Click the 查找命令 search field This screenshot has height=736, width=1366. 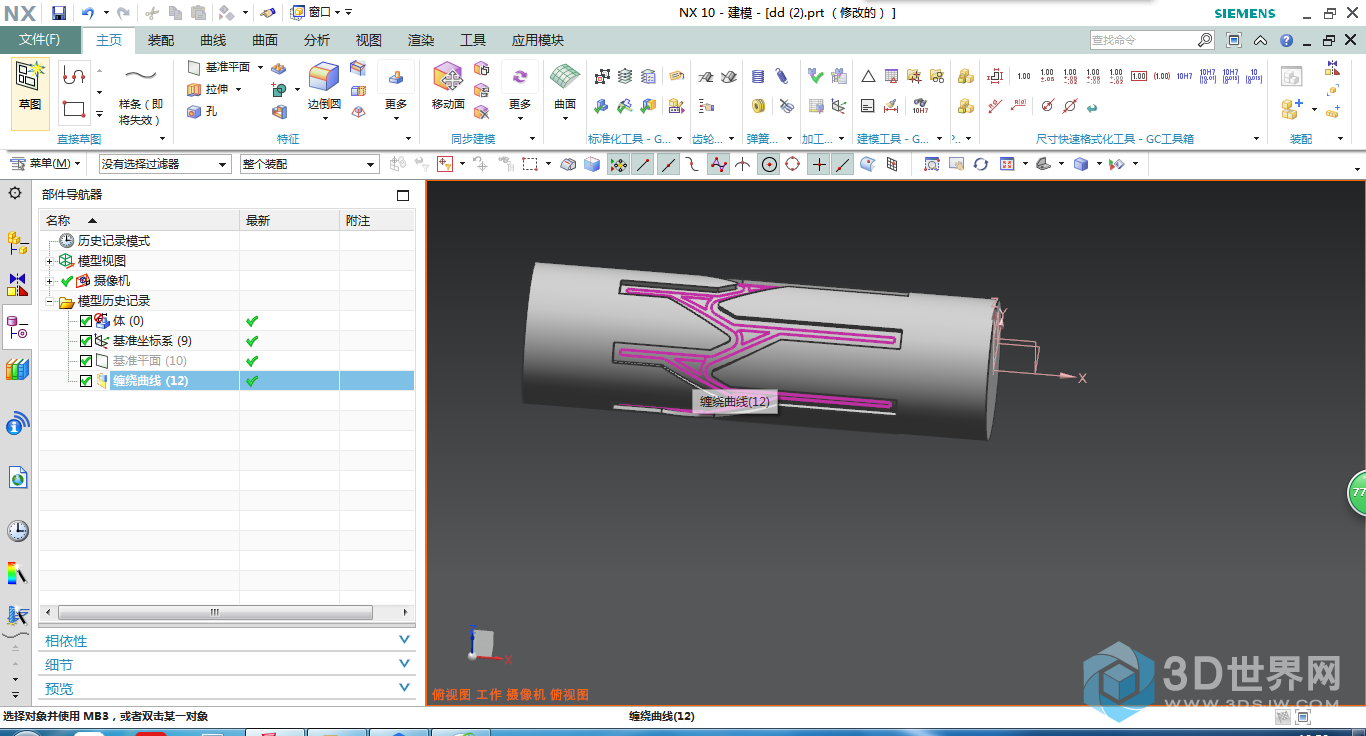1142,40
